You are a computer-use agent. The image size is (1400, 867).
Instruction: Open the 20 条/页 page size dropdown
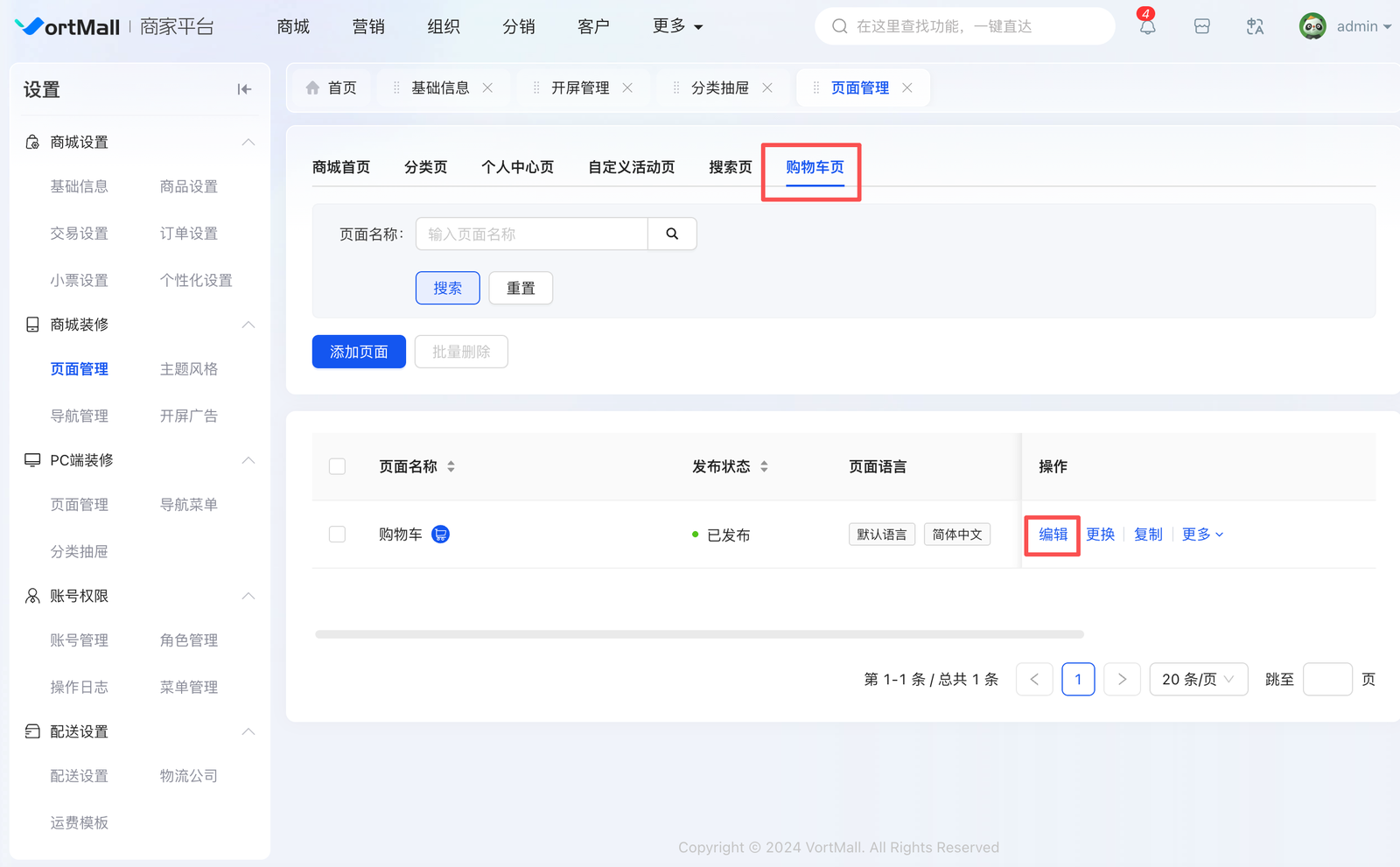(x=1197, y=679)
